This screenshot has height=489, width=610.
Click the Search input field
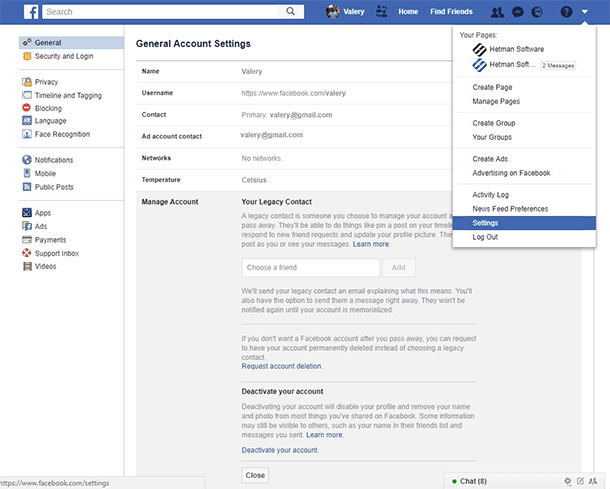pos(160,12)
